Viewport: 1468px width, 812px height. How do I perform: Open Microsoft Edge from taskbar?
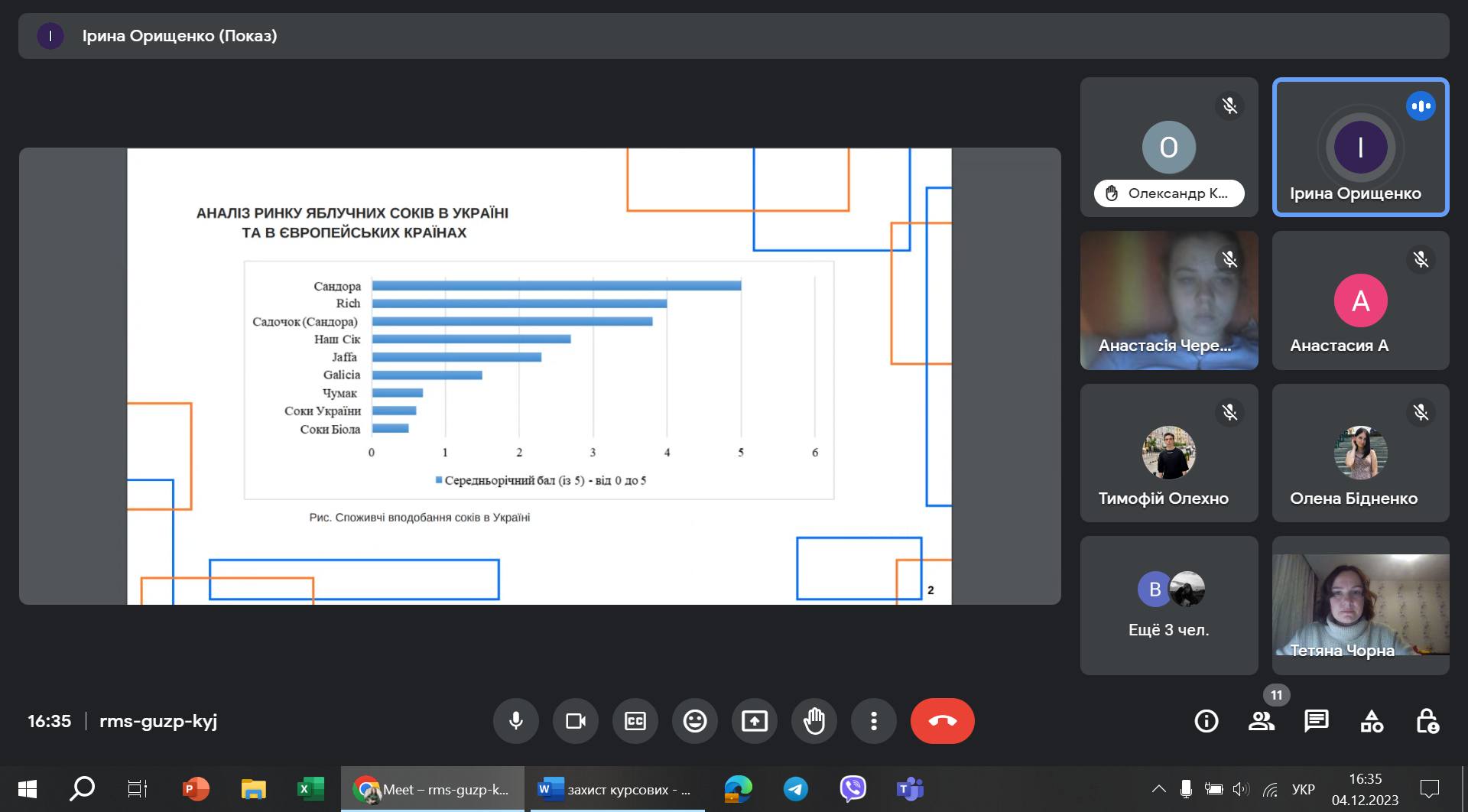(x=738, y=789)
